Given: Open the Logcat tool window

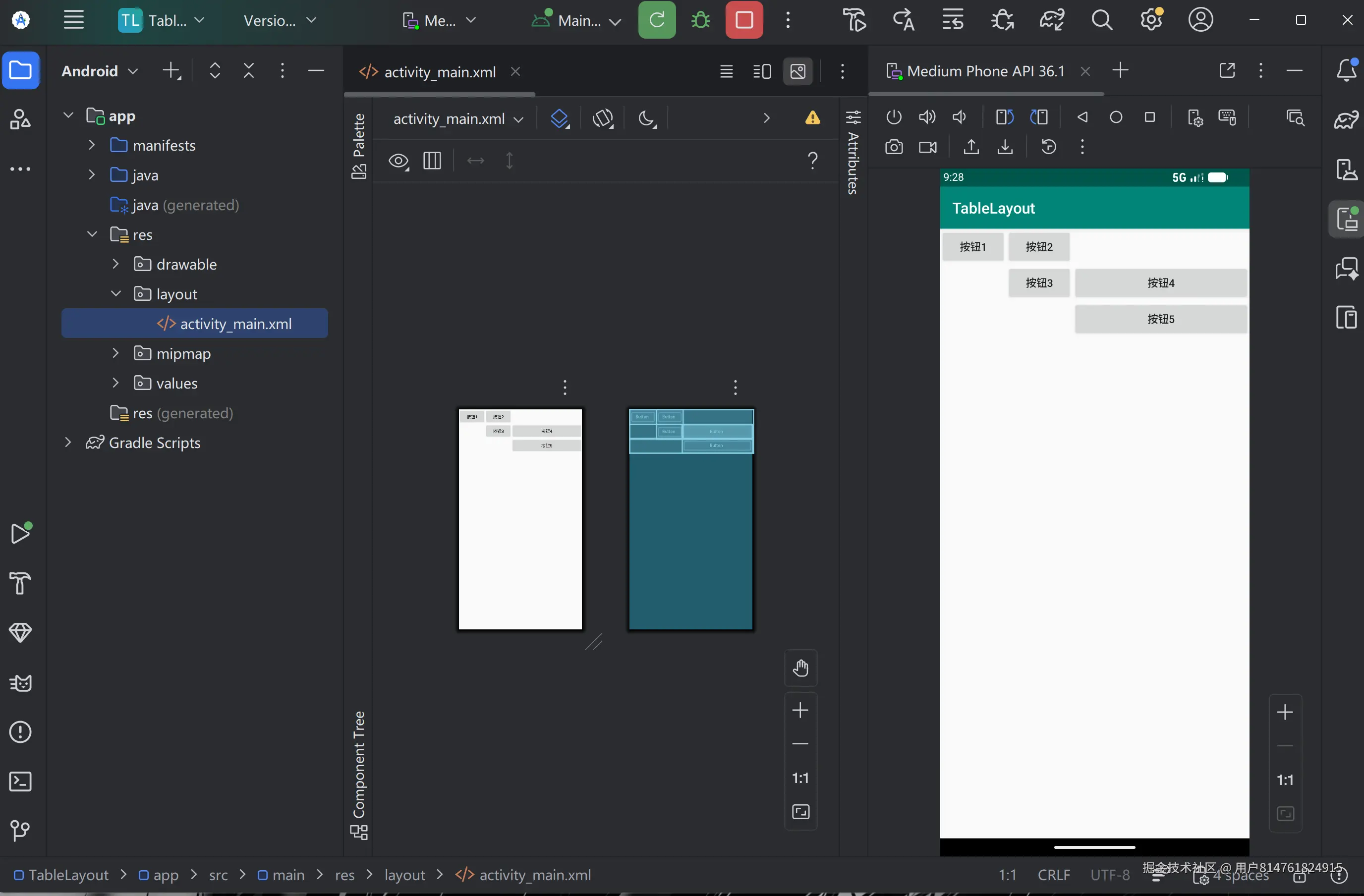Looking at the screenshot, I should [21, 682].
